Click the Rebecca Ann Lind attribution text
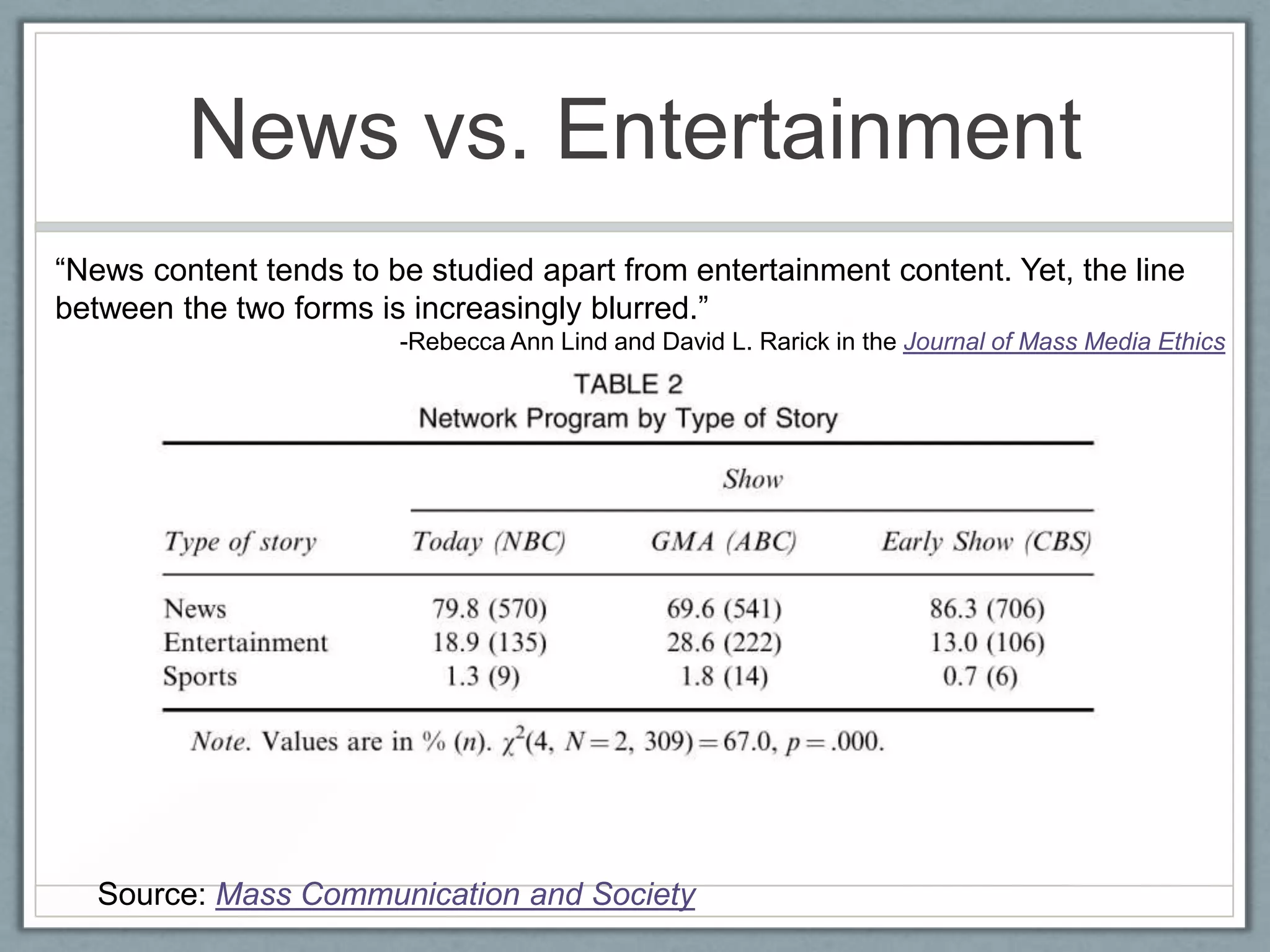This screenshot has height=952, width=1270. (x=648, y=342)
